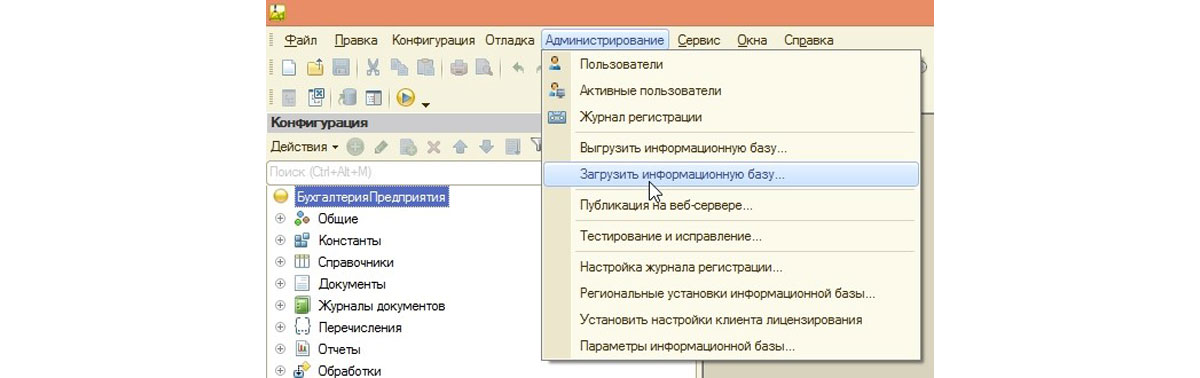Click the configuration window layout icon
This screenshot has height=378, width=1200.
coord(373,97)
